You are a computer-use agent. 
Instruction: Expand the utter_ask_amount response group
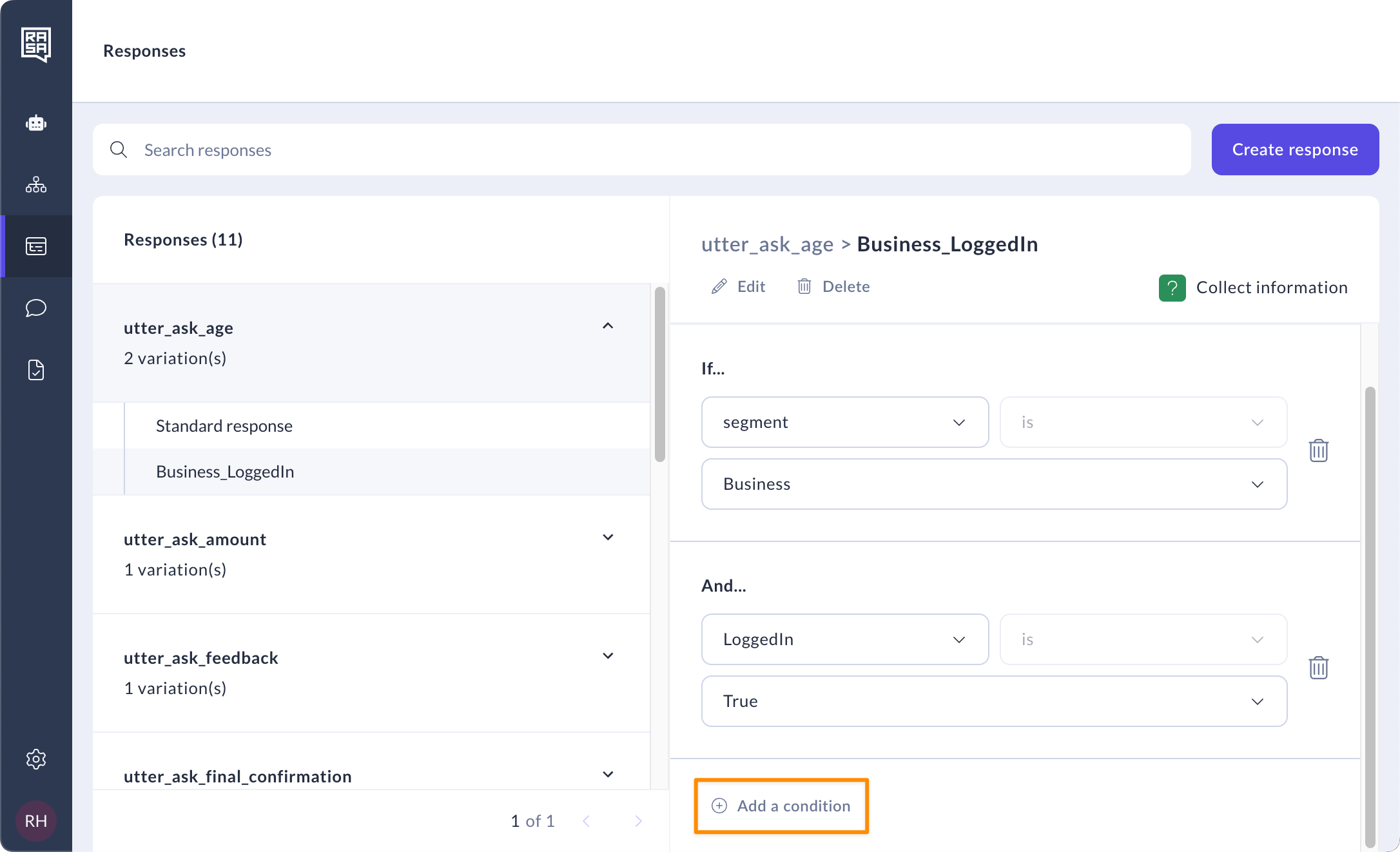608,537
